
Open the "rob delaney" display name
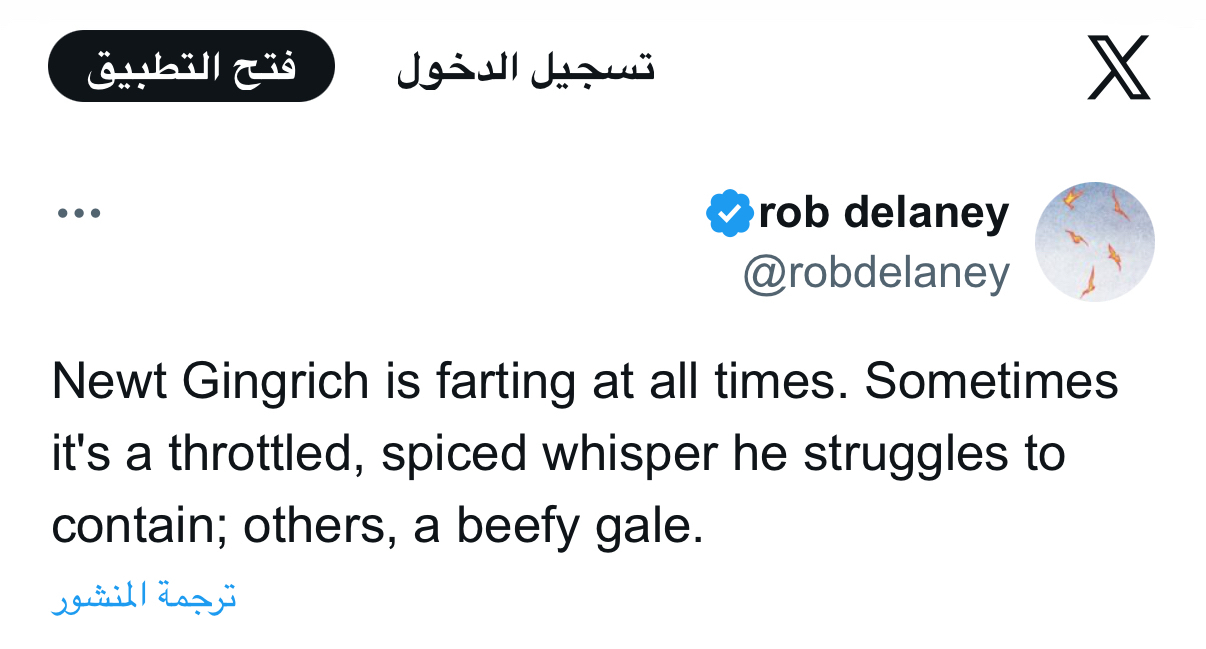pos(883,213)
